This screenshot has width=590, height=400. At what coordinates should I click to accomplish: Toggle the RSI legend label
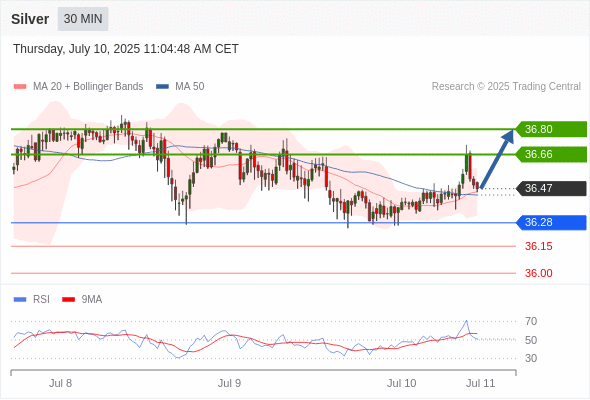coord(41,300)
